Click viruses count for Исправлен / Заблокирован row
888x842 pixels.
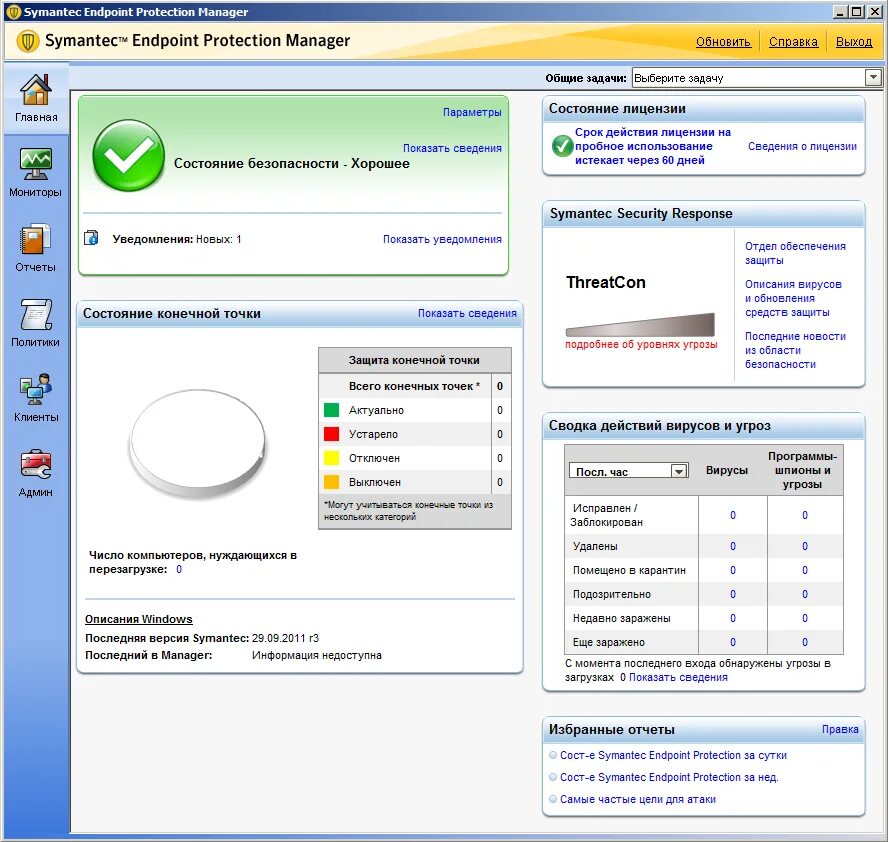click(x=733, y=515)
